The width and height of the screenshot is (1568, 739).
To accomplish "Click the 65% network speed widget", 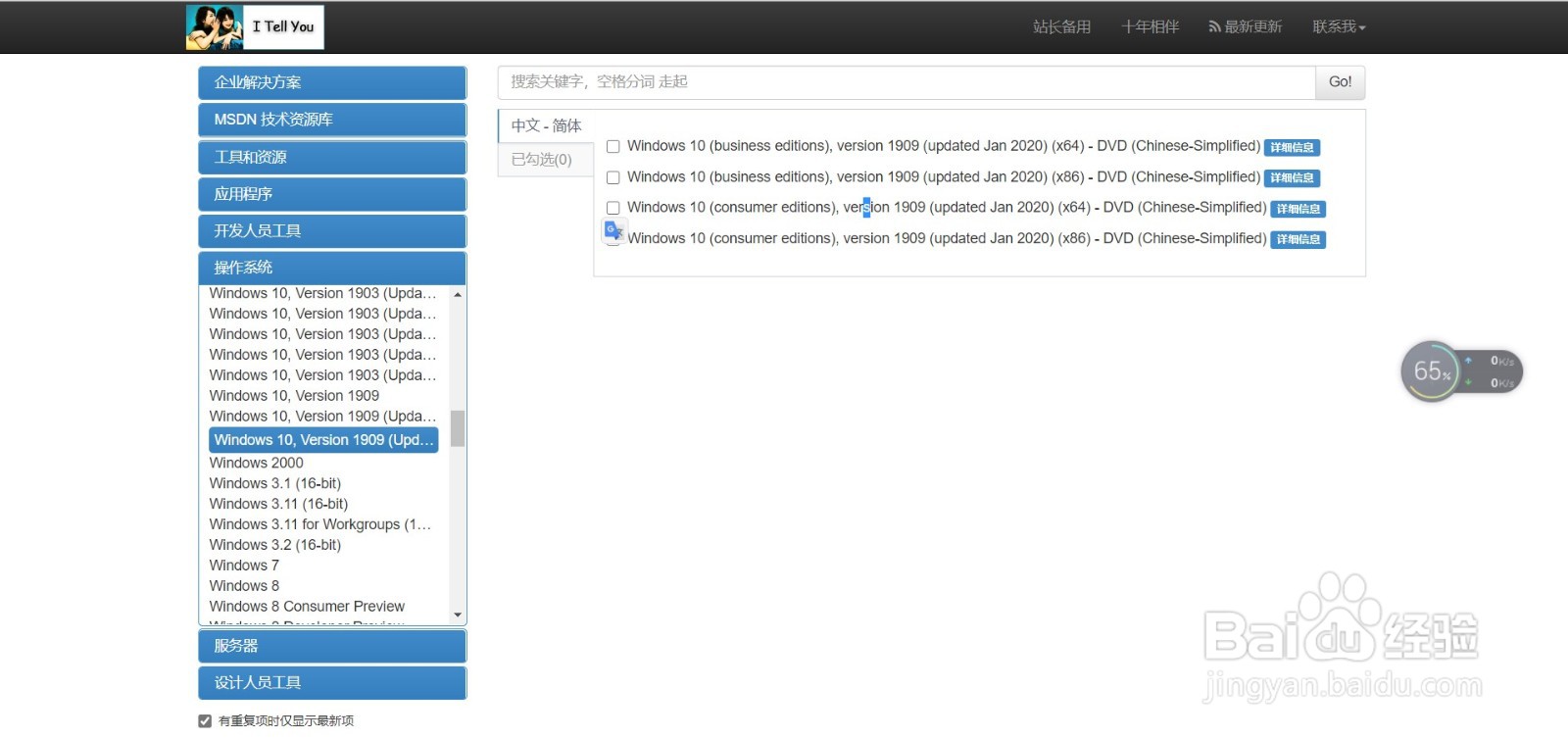I will click(1461, 371).
